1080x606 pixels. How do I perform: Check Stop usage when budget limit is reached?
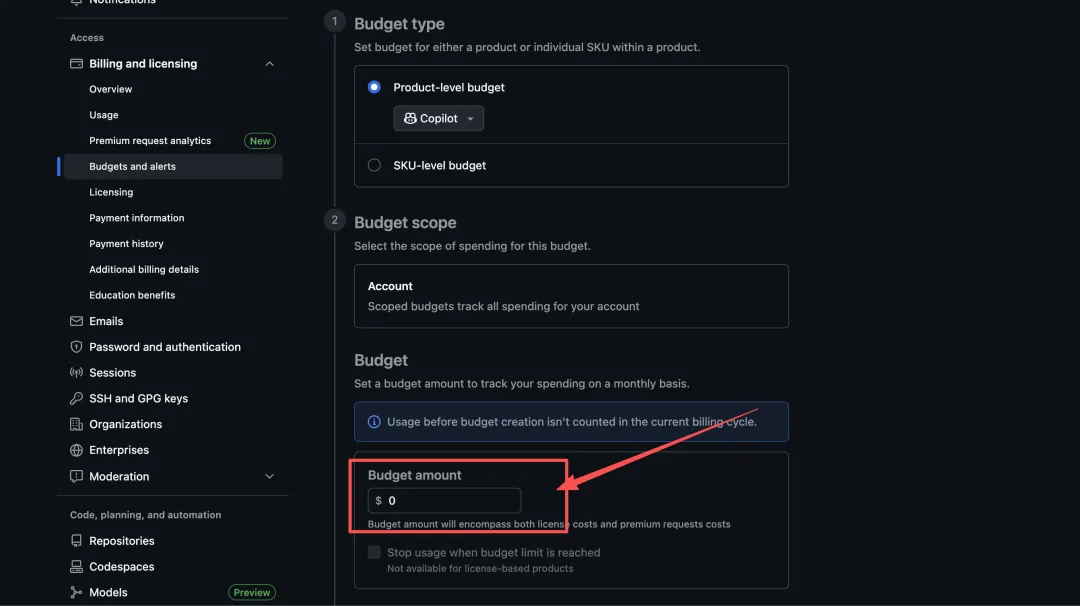pos(375,552)
